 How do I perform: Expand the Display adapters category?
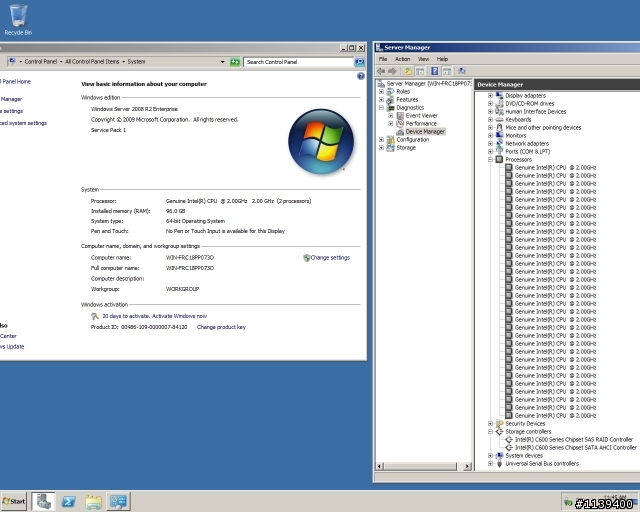point(490,96)
